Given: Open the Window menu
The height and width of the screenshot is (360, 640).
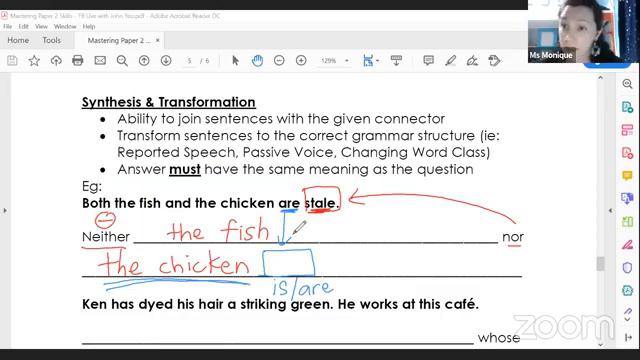Looking at the screenshot, I should 65,27.
